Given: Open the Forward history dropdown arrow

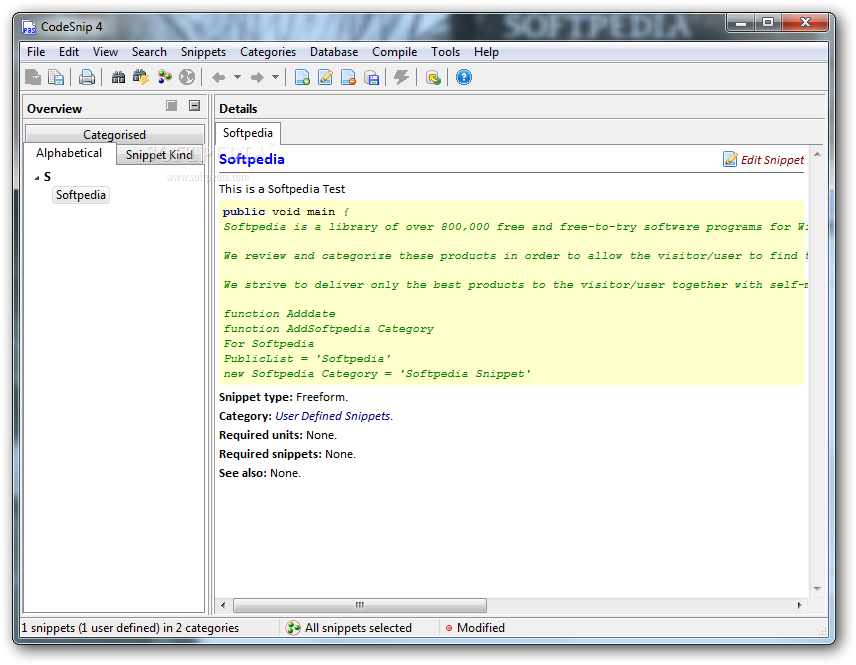Looking at the screenshot, I should (x=275, y=78).
